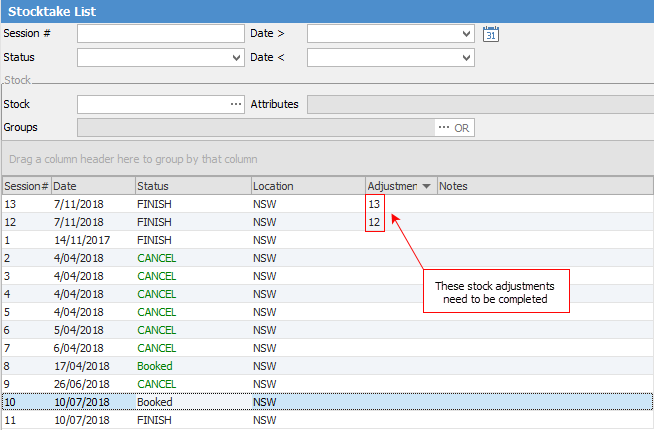This screenshot has width=654, height=430.
Task: Open the calendar date-range picker icon
Action: click(490, 34)
